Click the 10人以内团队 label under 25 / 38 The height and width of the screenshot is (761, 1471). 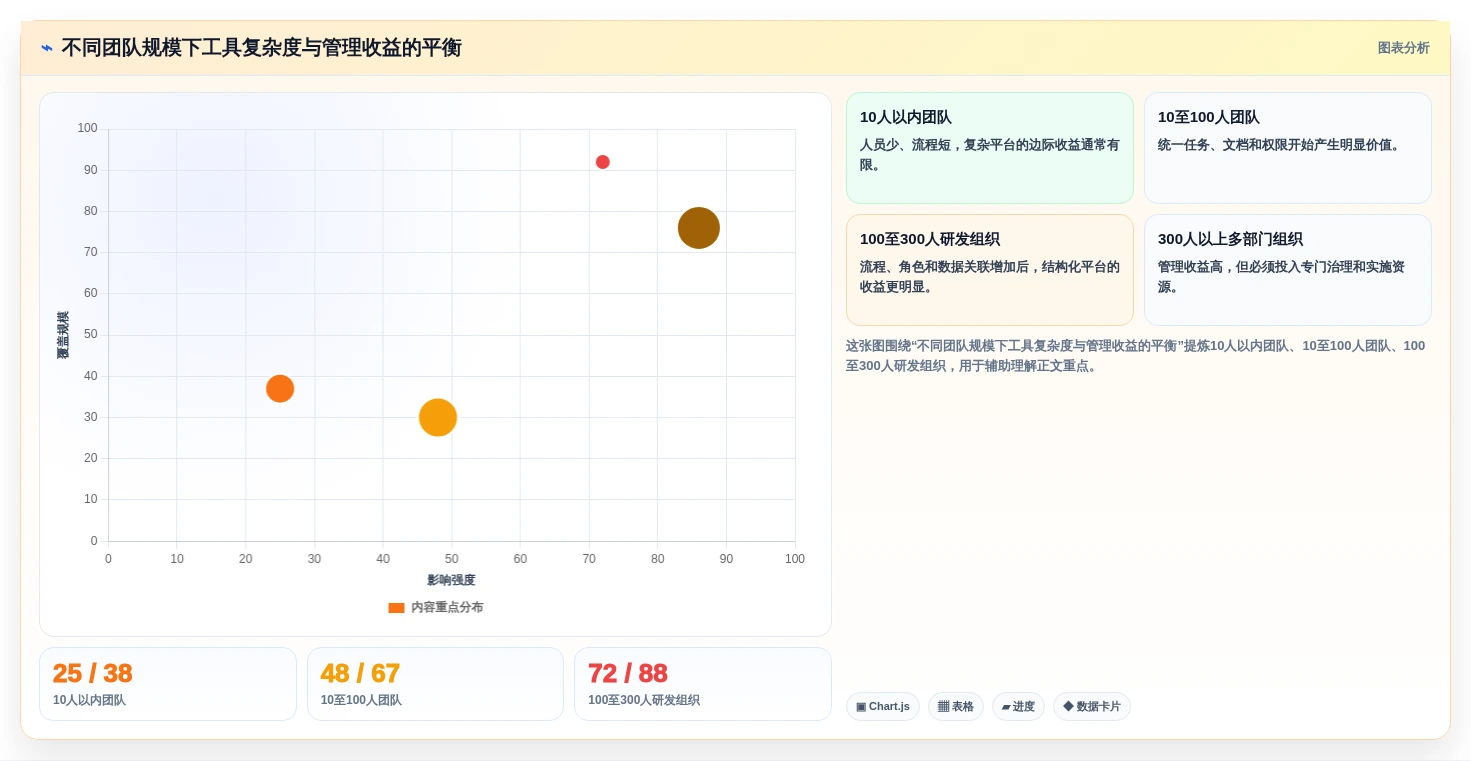(x=89, y=700)
